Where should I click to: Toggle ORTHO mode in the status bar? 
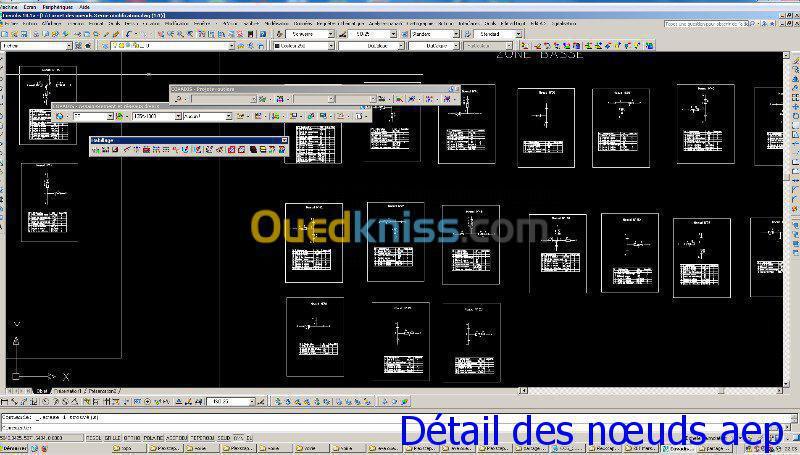(x=132, y=438)
